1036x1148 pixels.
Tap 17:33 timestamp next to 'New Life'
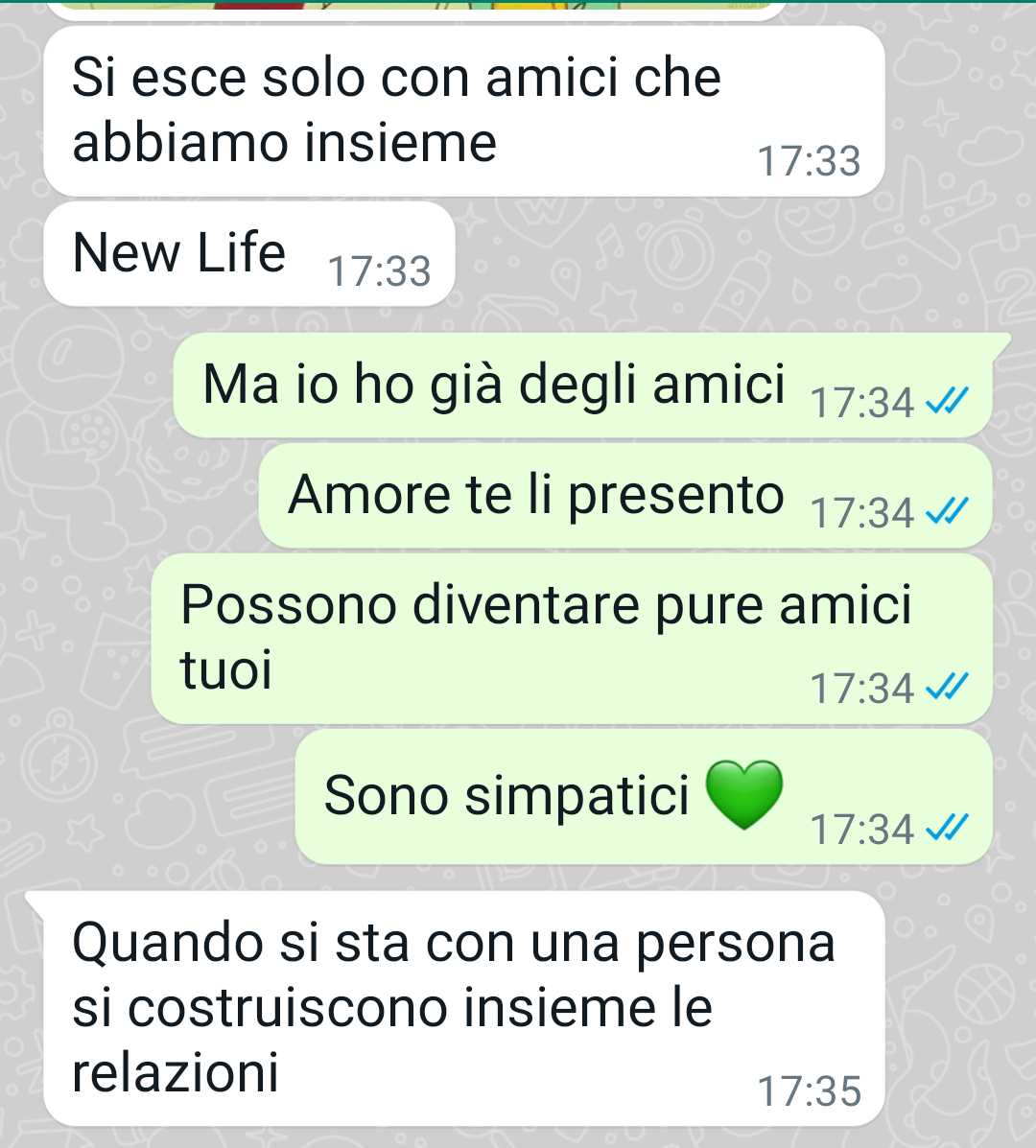(379, 270)
